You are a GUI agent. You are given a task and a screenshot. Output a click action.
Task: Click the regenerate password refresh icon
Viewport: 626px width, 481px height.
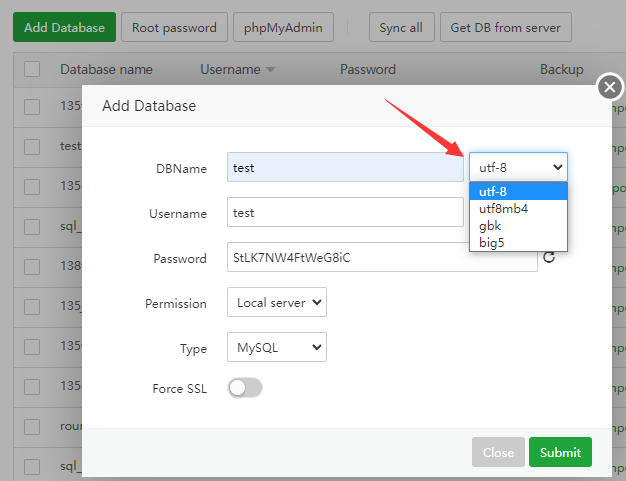pyautogui.click(x=548, y=258)
